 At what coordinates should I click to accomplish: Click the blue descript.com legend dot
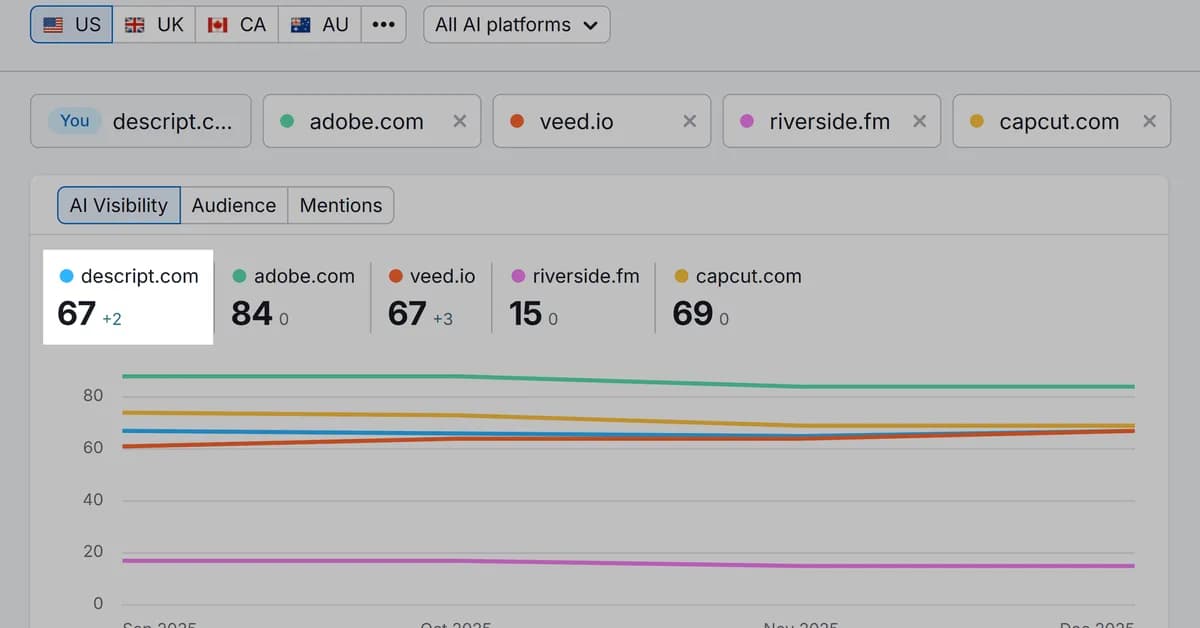67,276
